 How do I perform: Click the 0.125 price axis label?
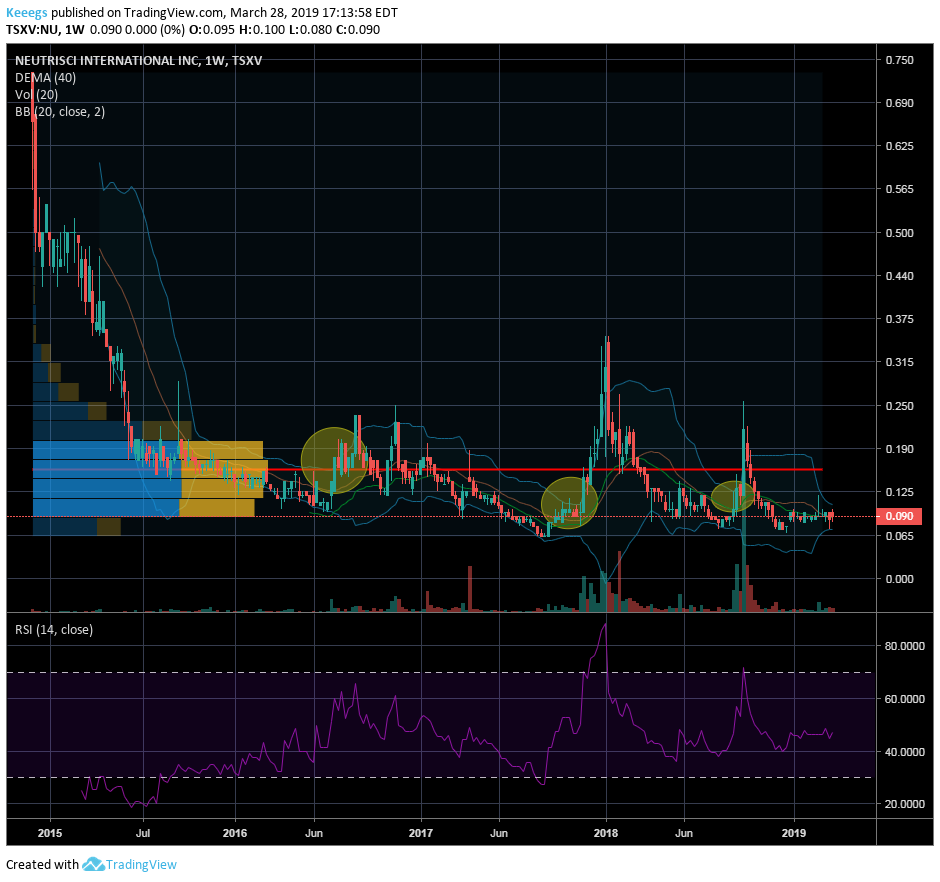[899, 492]
